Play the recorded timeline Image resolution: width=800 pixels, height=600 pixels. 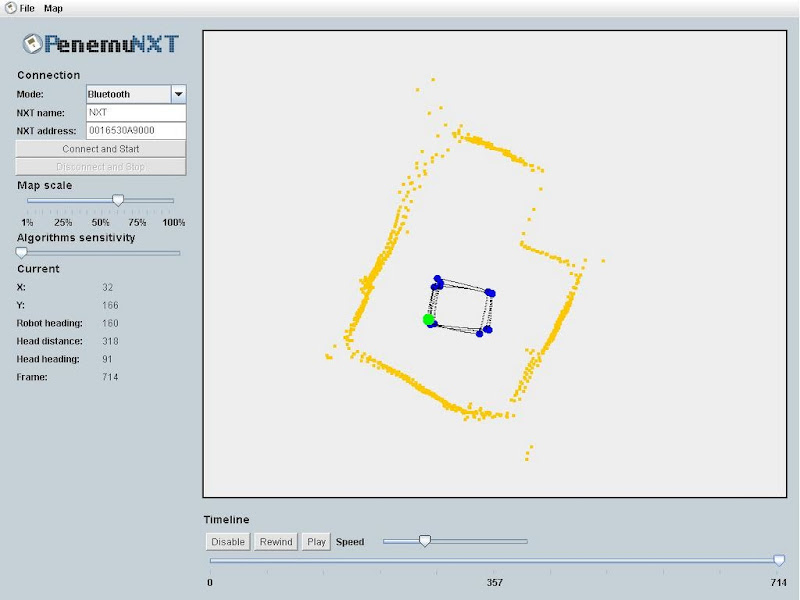coord(316,542)
